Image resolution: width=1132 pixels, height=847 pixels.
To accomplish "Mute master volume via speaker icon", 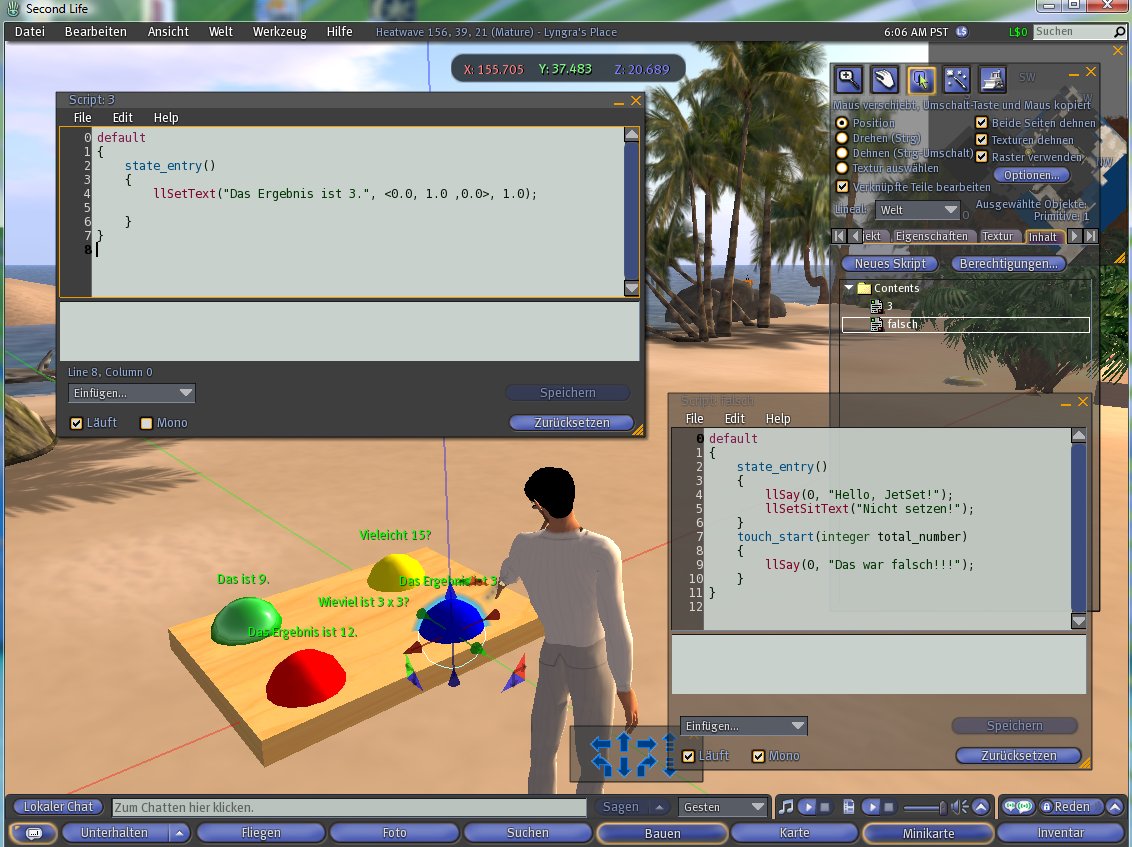I will coord(959,807).
